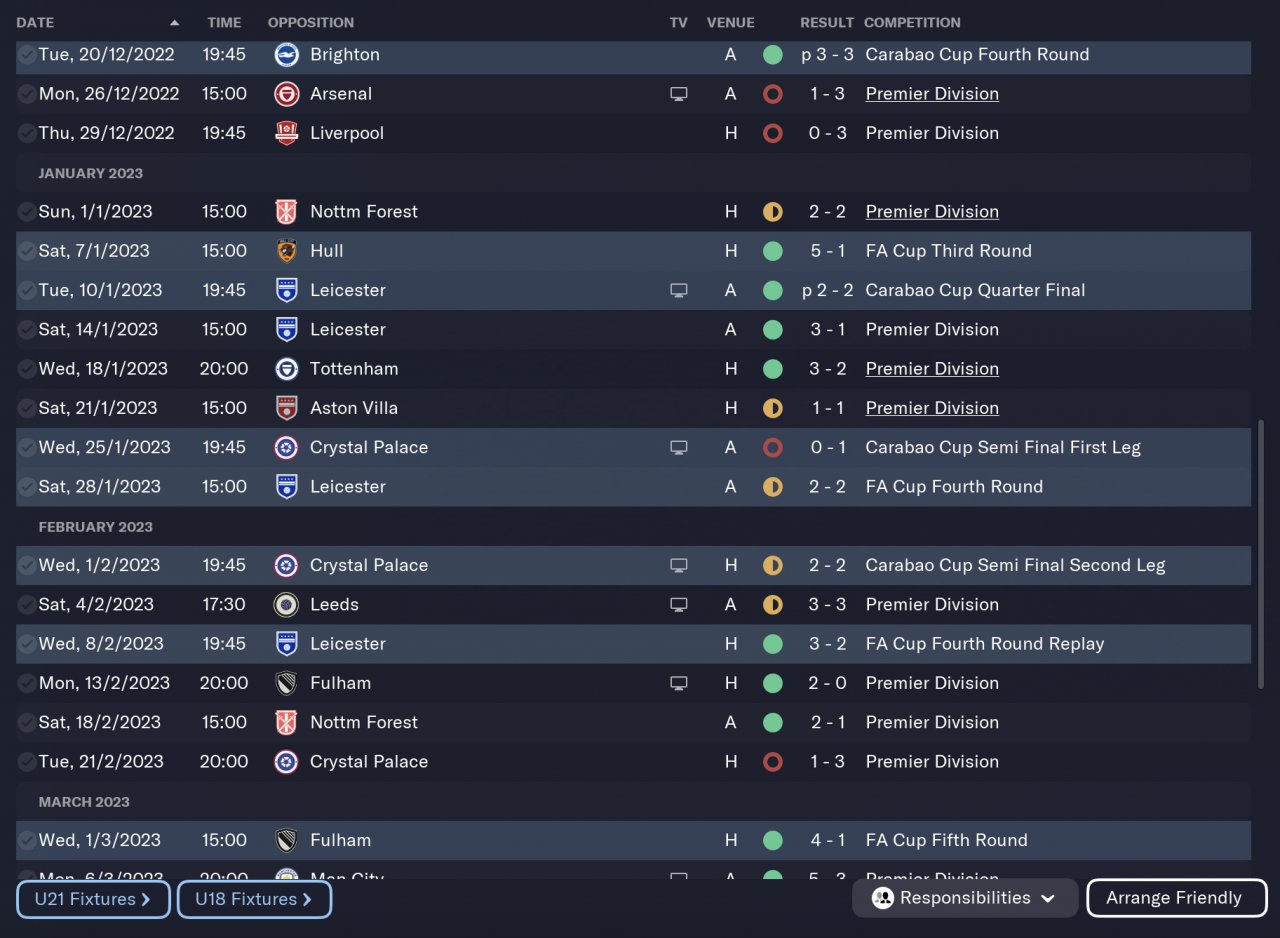The image size is (1280, 938).
Task: Click the green win indicator for the Hull match
Action: click(x=772, y=251)
